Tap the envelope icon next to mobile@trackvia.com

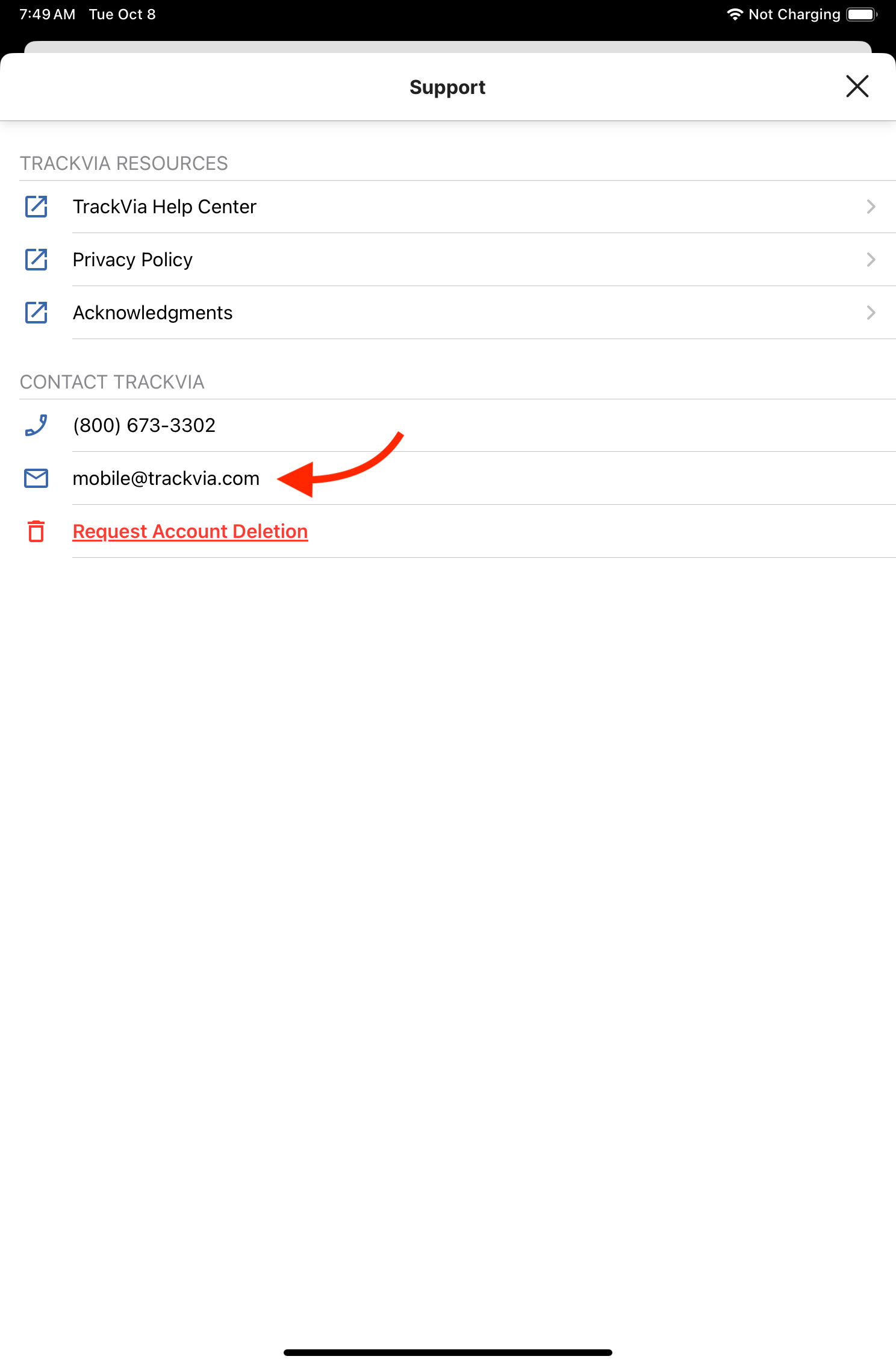tap(36, 478)
